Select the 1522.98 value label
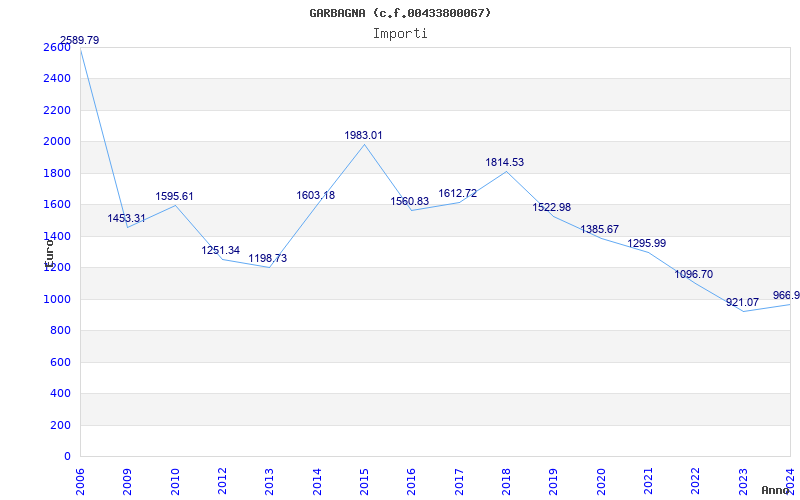 click(x=552, y=207)
